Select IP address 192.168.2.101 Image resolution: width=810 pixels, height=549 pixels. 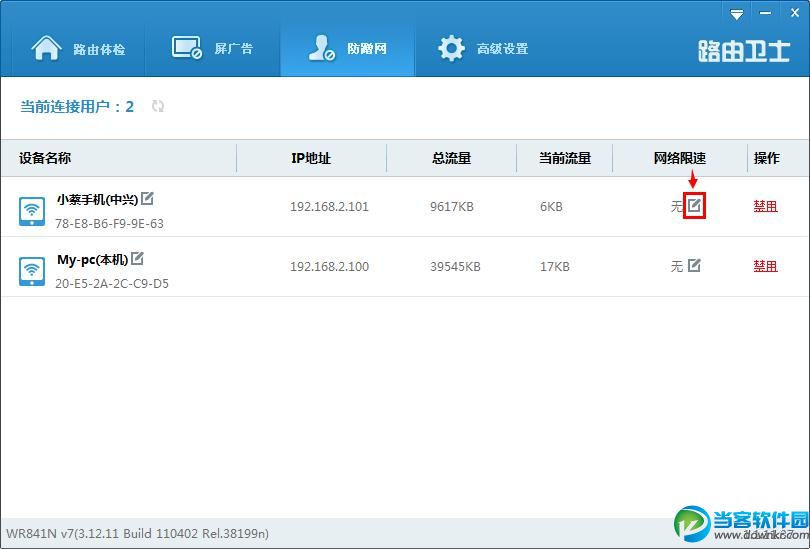329,207
